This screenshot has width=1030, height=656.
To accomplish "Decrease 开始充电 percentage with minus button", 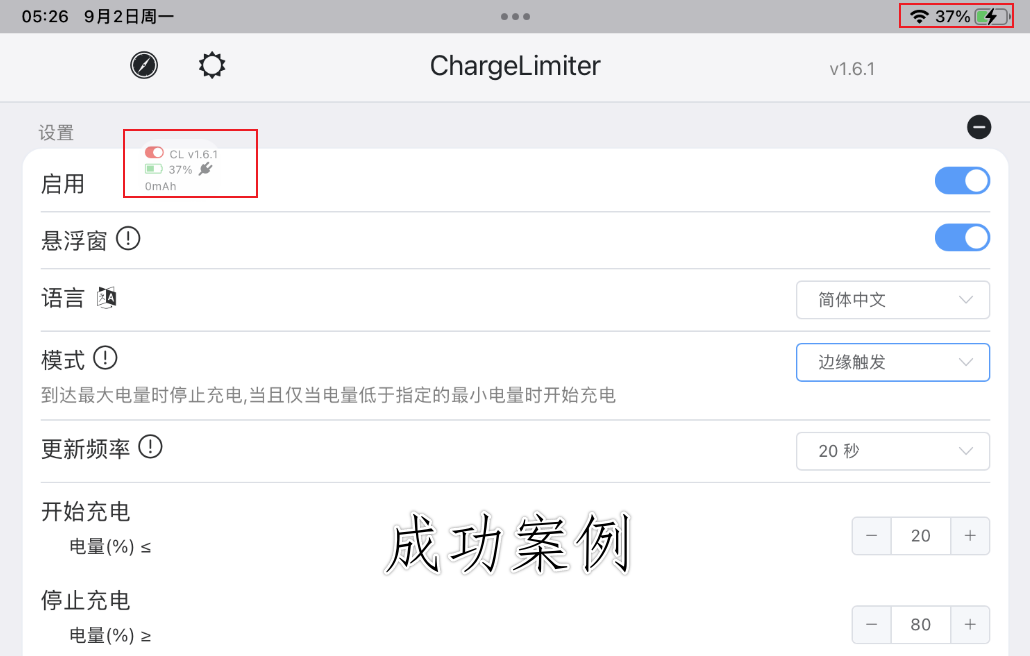I will pos(871,536).
